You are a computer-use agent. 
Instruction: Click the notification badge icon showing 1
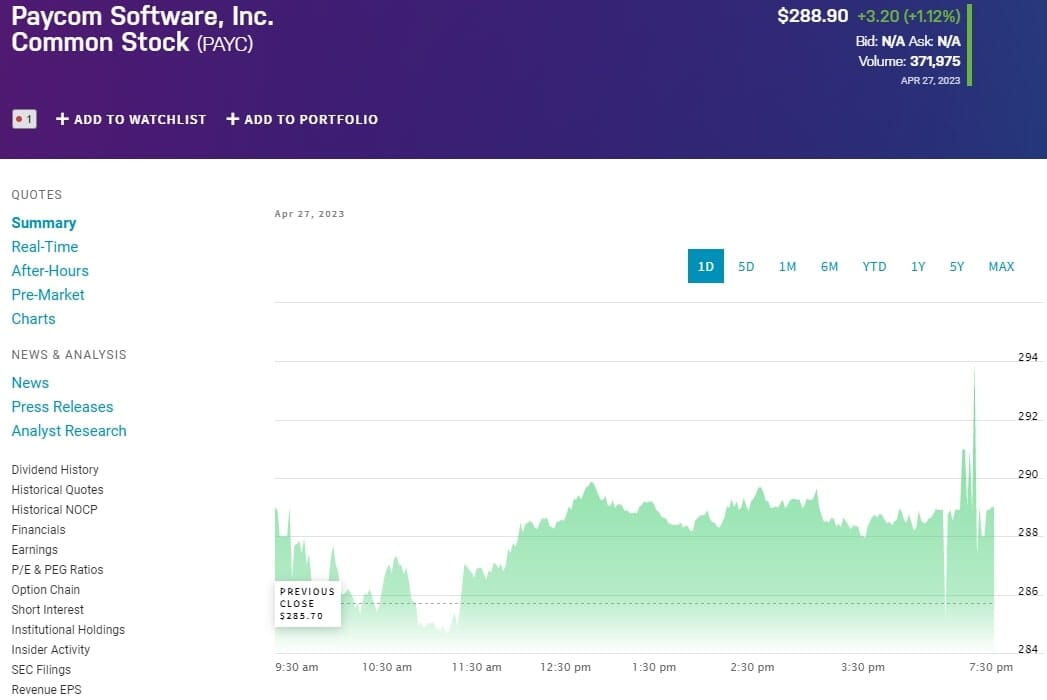(x=24, y=119)
